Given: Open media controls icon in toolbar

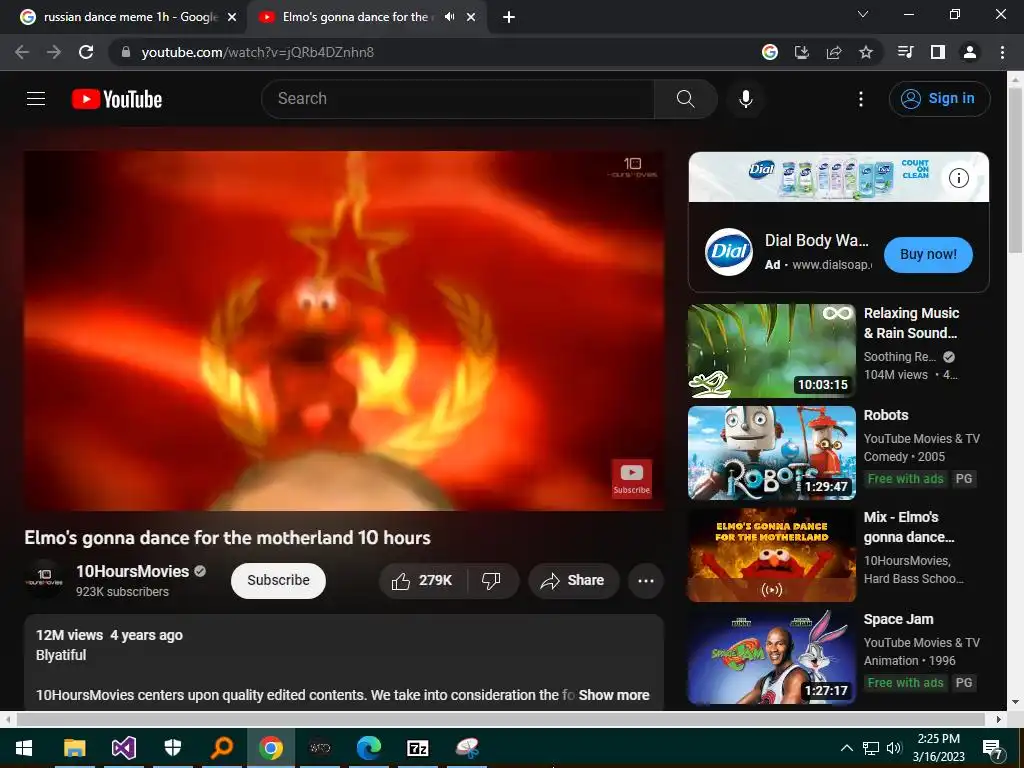Looking at the screenshot, I should pos(905,52).
